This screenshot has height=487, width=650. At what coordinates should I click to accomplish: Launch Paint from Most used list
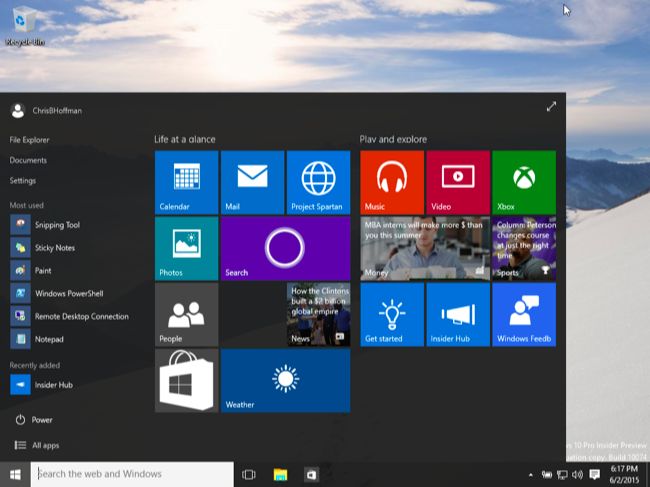[31, 270]
